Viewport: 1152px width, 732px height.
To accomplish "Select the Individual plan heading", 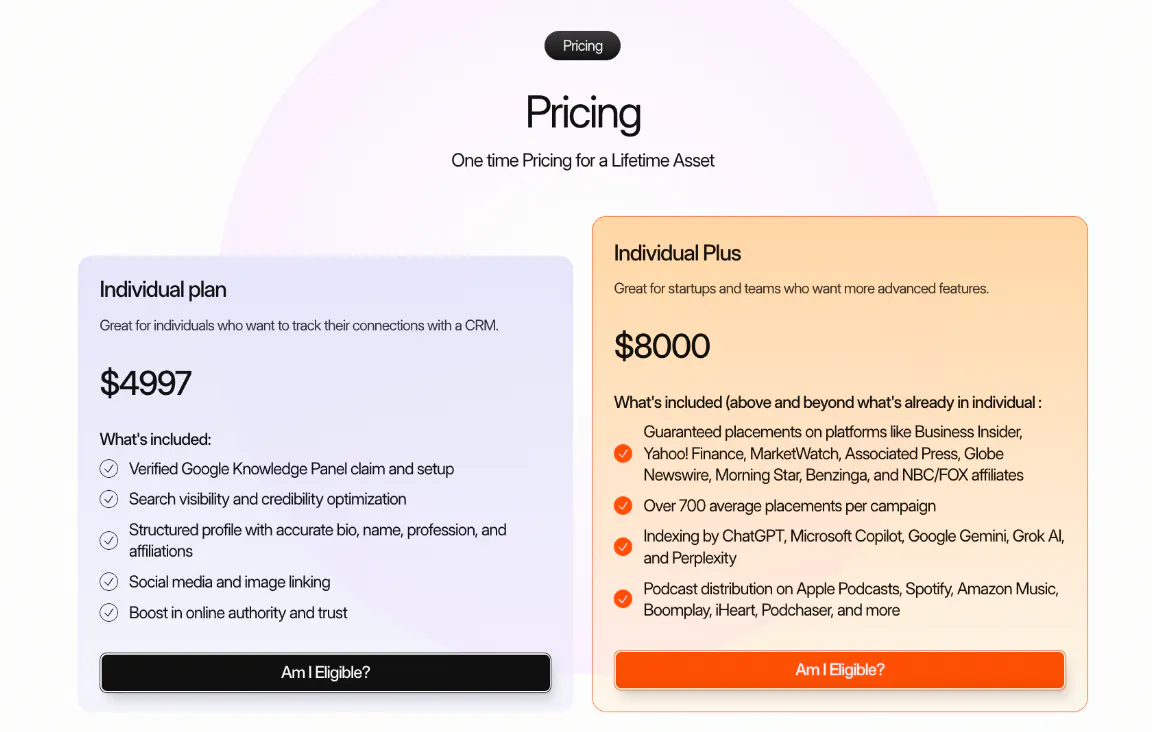I will point(163,290).
